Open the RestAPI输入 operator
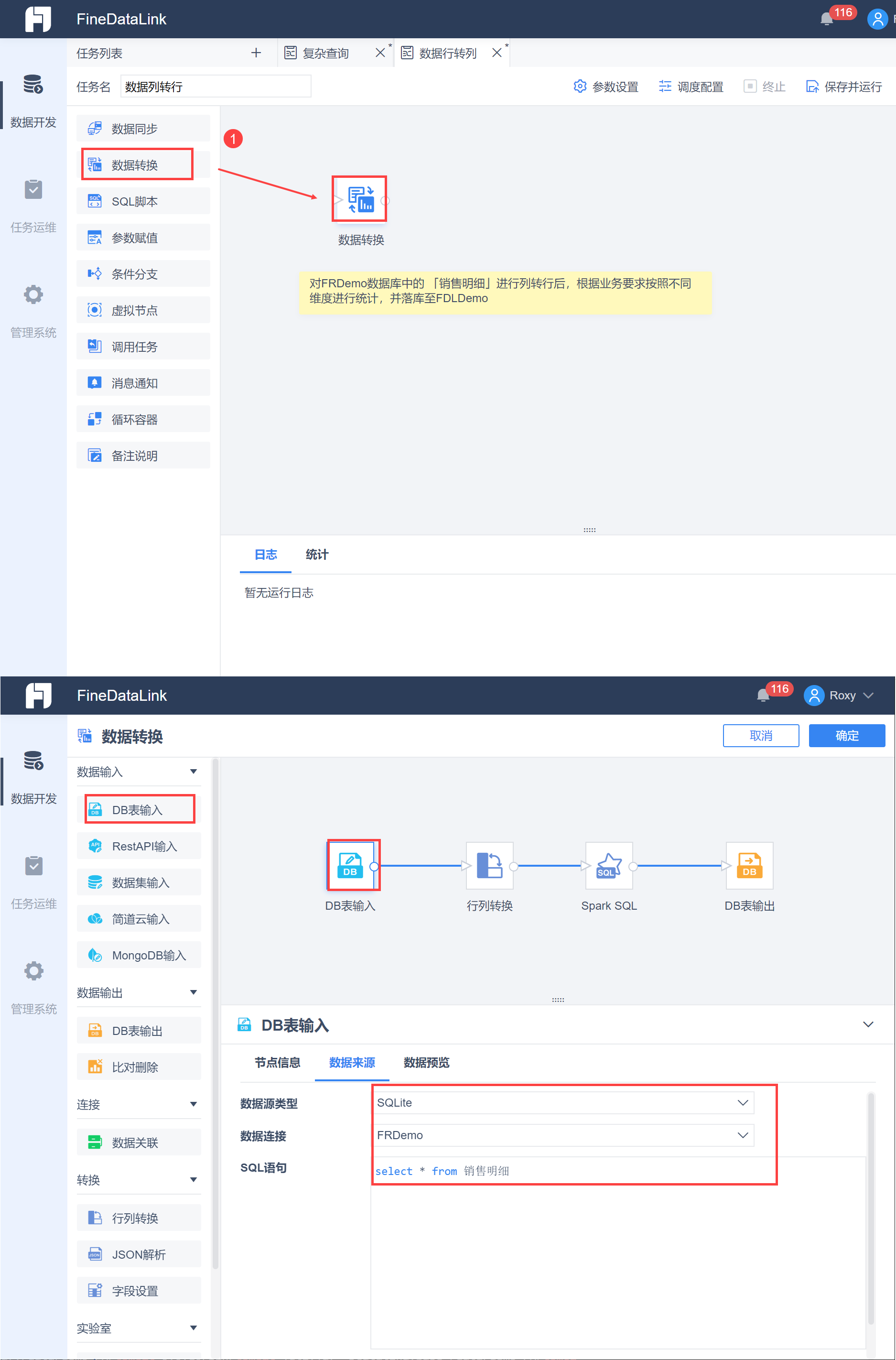Screen dimensions: 896x1360 (x=139, y=846)
